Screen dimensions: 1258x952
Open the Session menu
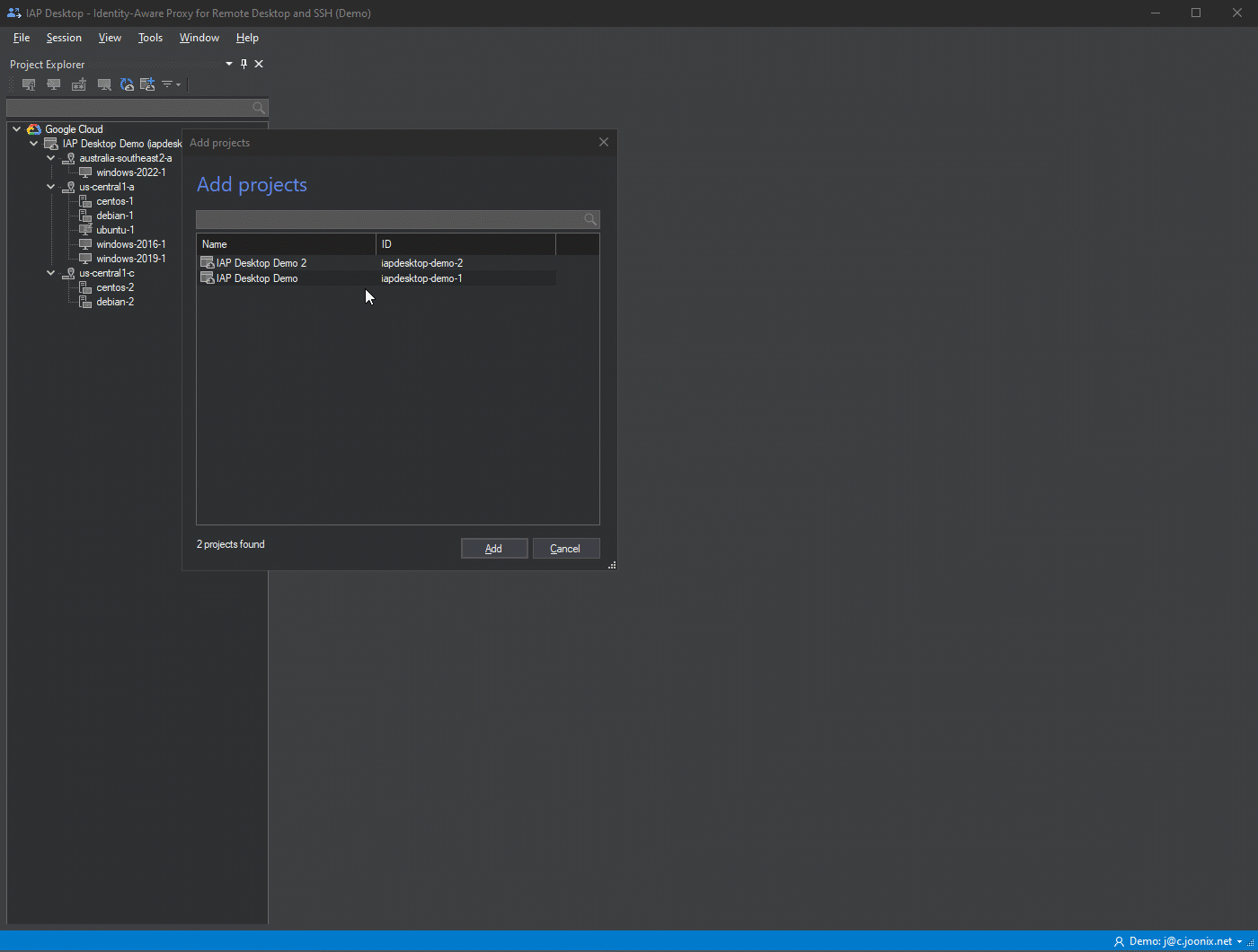pyautogui.click(x=64, y=38)
